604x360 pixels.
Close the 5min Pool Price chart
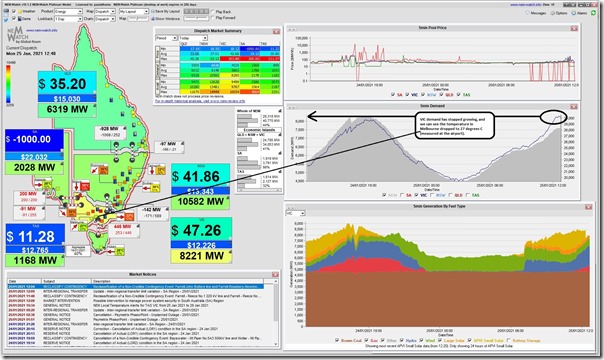(x=574, y=28)
